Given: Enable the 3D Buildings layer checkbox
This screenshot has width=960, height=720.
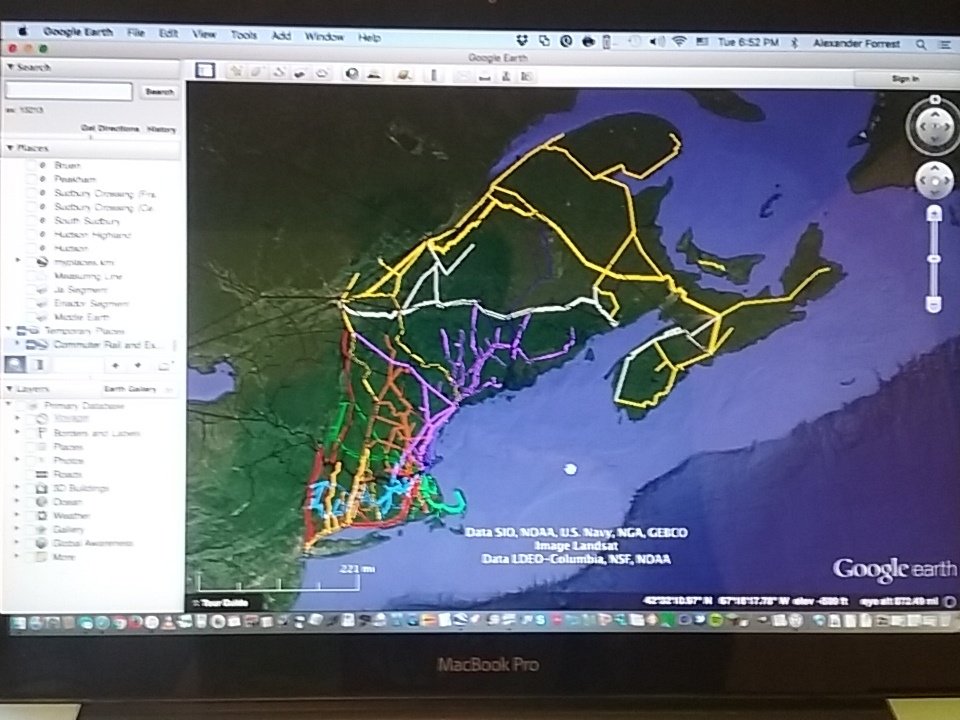Looking at the screenshot, I should pyautogui.click(x=29, y=488).
